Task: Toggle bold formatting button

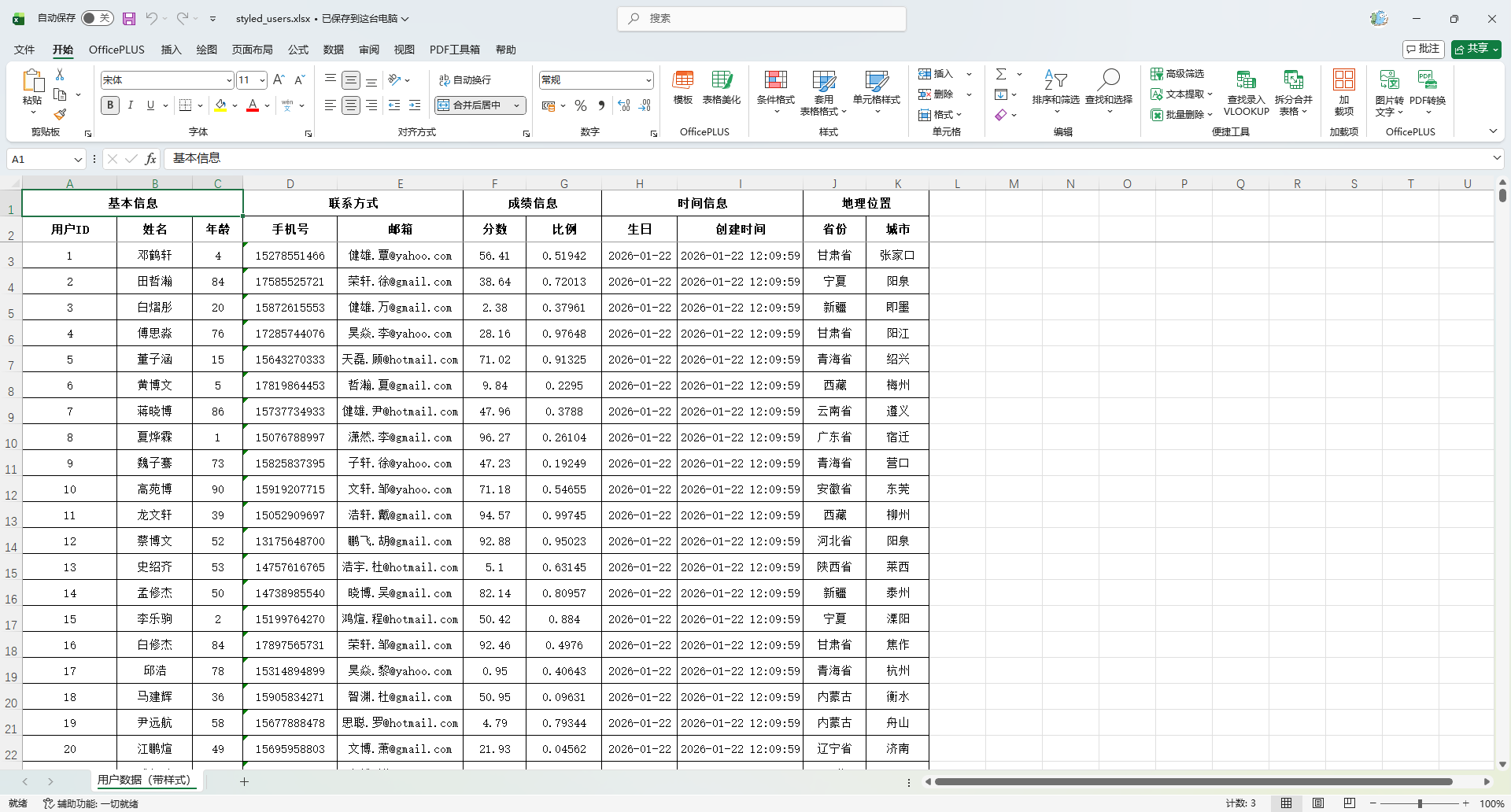Action: point(110,105)
